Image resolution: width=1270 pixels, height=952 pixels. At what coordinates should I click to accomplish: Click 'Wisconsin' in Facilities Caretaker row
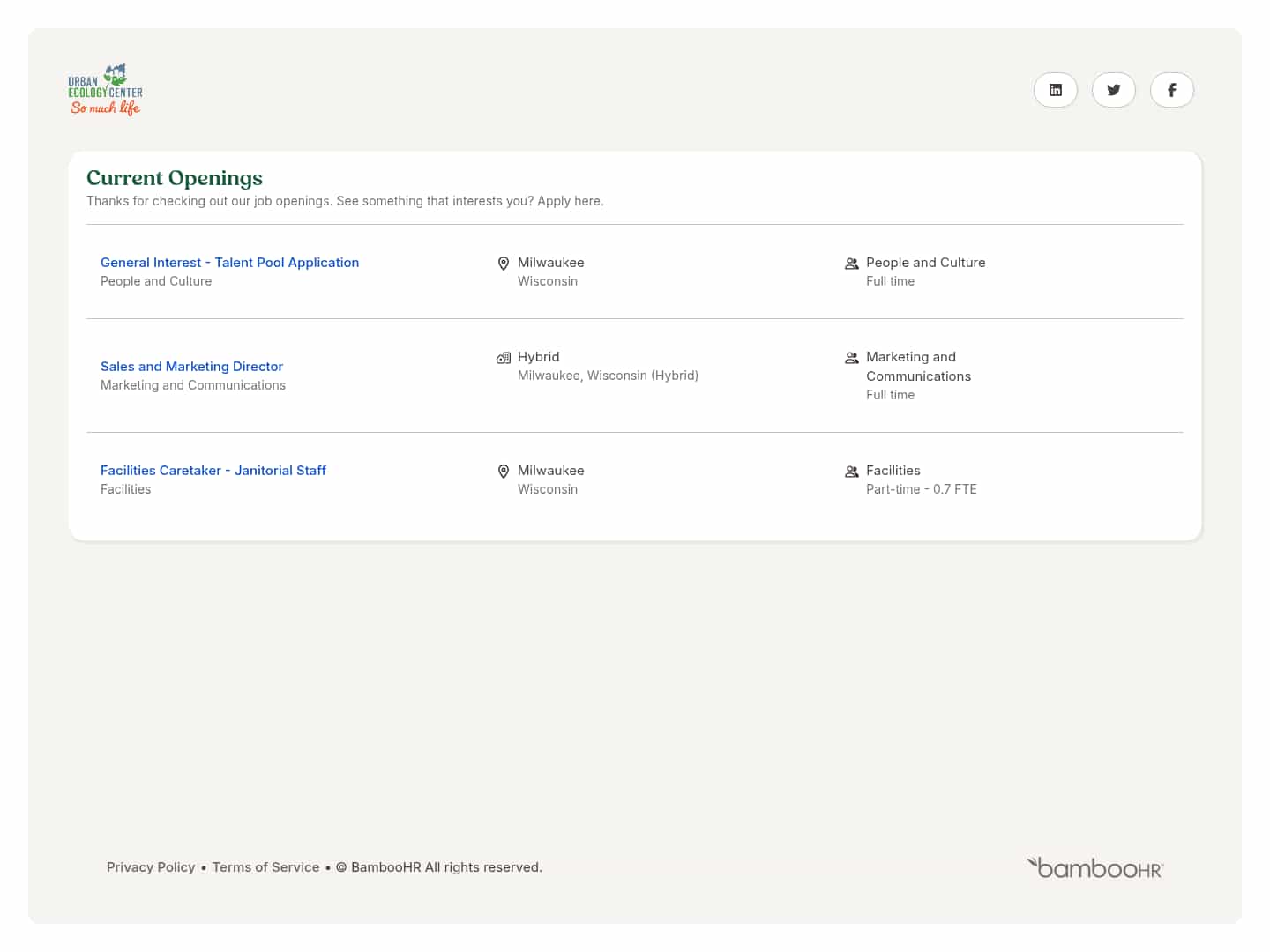pos(548,489)
